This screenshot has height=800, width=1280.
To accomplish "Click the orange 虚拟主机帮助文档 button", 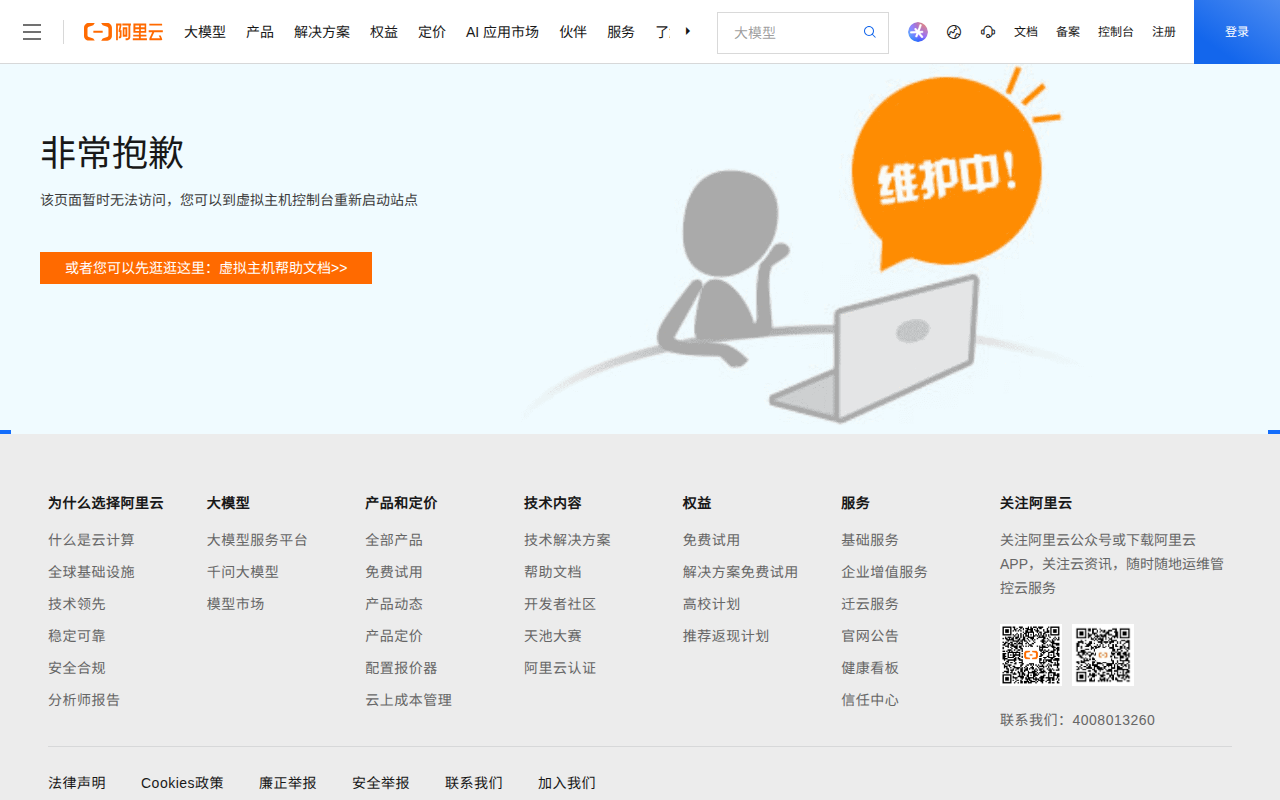I will [x=206, y=268].
